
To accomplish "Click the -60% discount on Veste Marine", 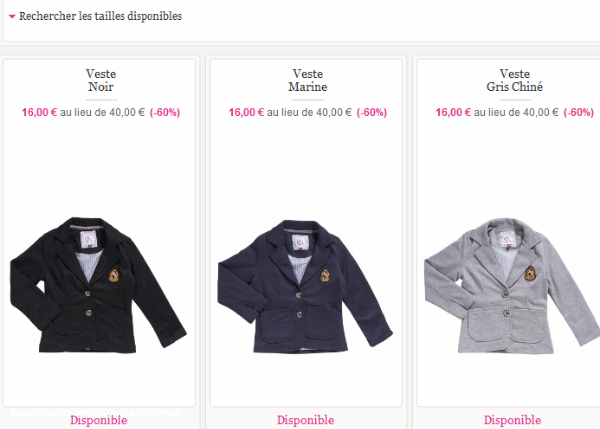I will [x=372, y=113].
